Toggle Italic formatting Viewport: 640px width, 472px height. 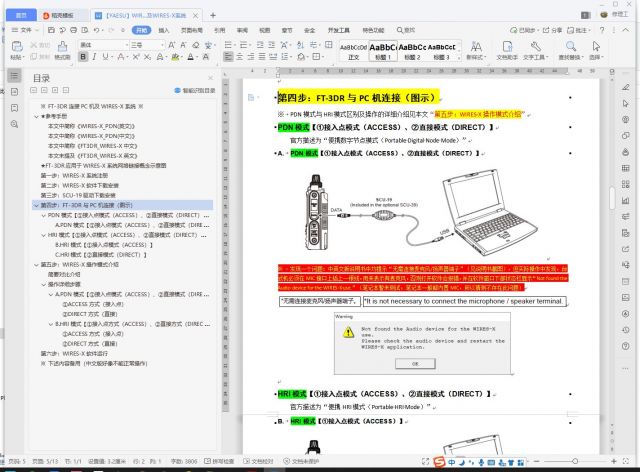click(94, 57)
